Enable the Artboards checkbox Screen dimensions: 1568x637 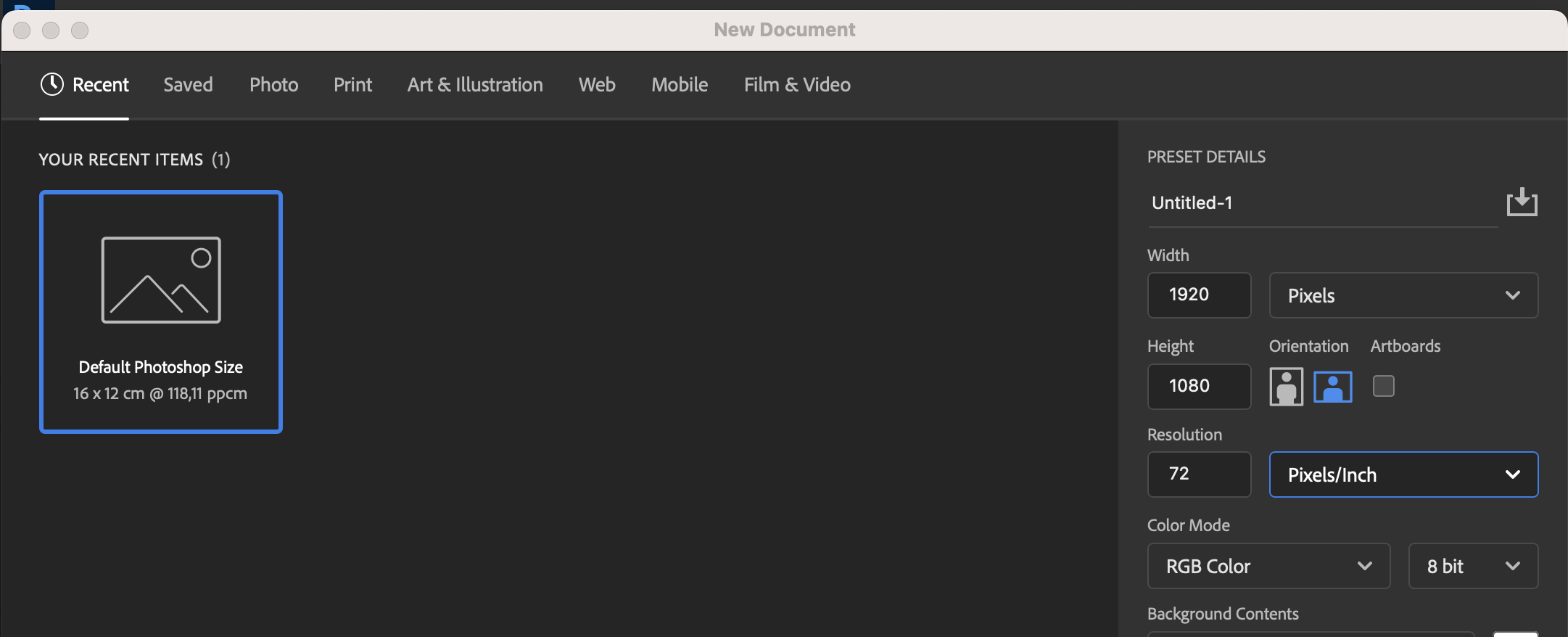(x=1383, y=386)
